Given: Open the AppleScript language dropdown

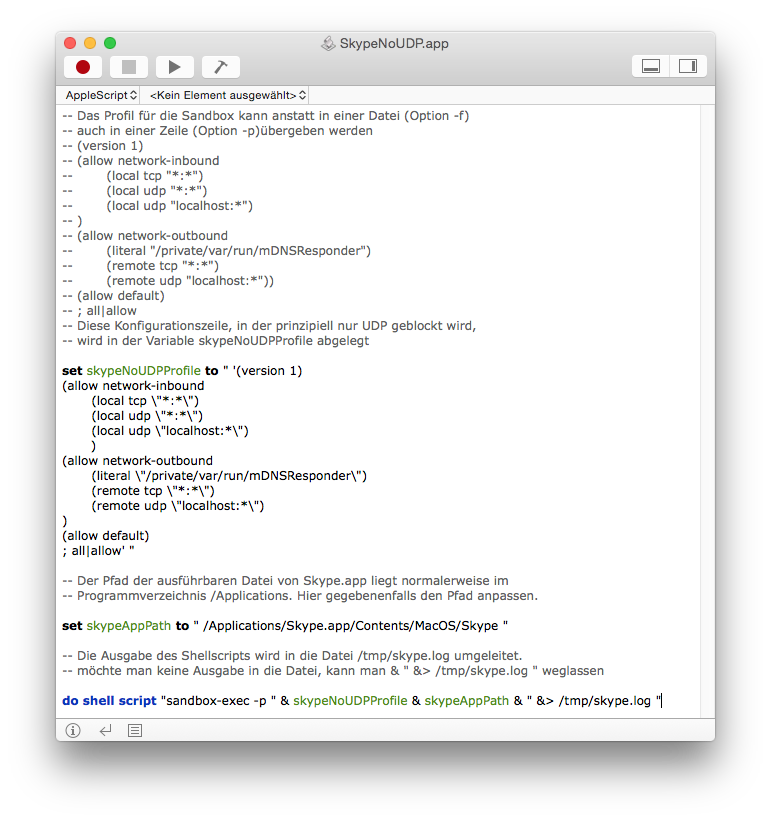Looking at the screenshot, I should 101,95.
